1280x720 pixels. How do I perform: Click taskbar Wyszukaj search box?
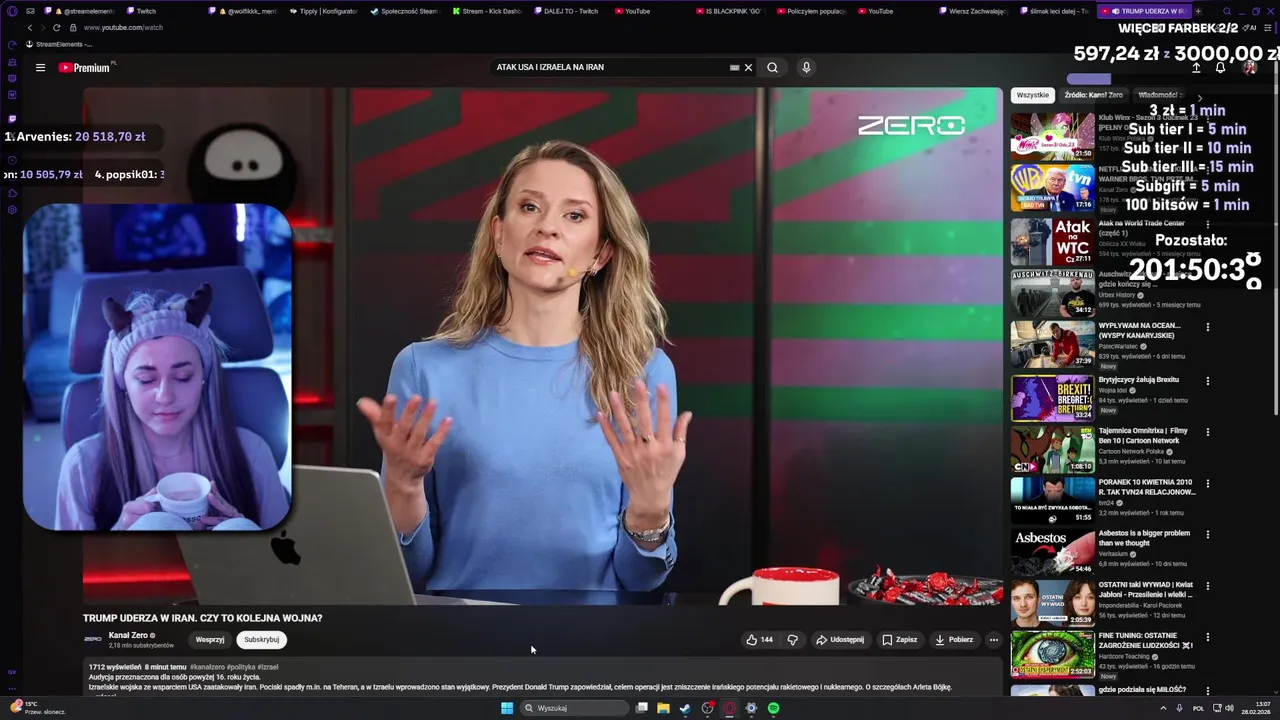click(575, 708)
